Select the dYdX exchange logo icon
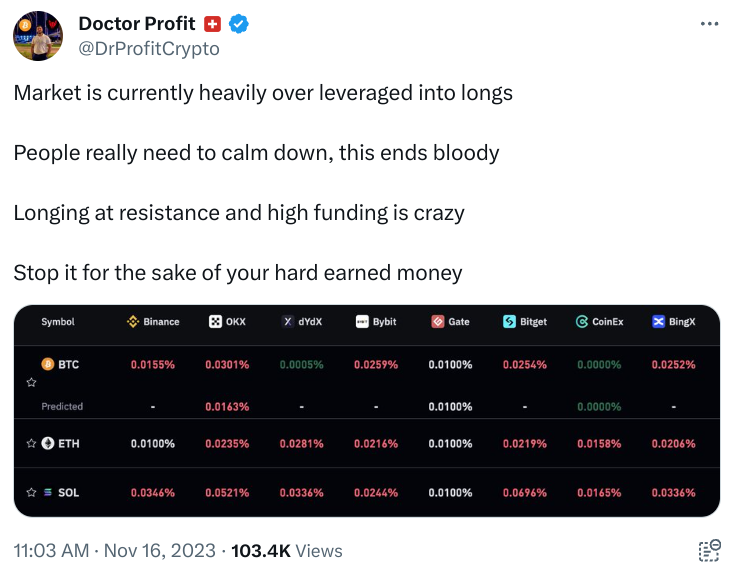 (288, 322)
